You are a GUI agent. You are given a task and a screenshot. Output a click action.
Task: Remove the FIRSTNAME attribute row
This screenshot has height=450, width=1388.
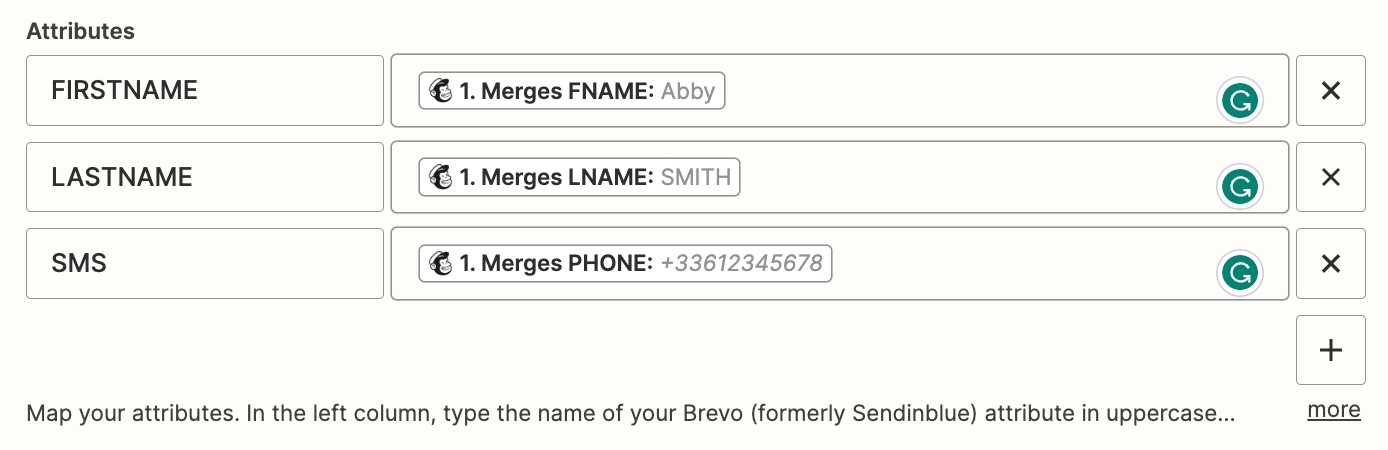1331,91
